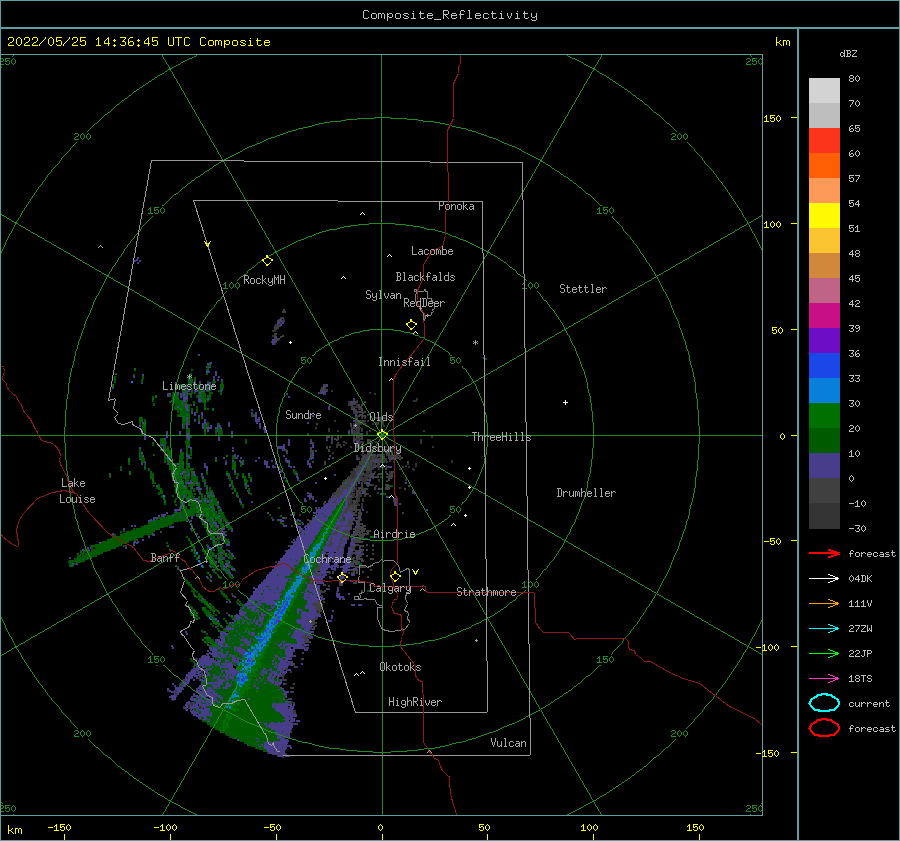Click the yellow diamond marker near Cochrane
900x841 pixels.
pyautogui.click(x=342, y=578)
